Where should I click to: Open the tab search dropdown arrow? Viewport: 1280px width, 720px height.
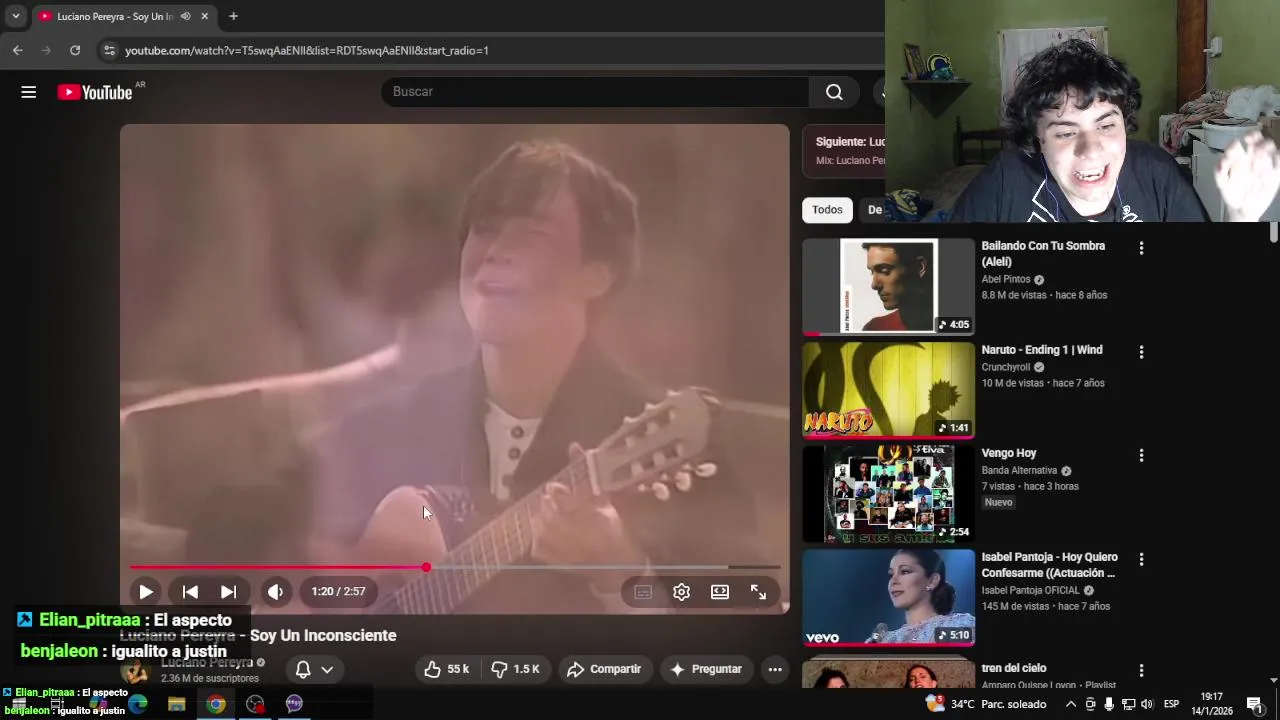click(x=15, y=16)
